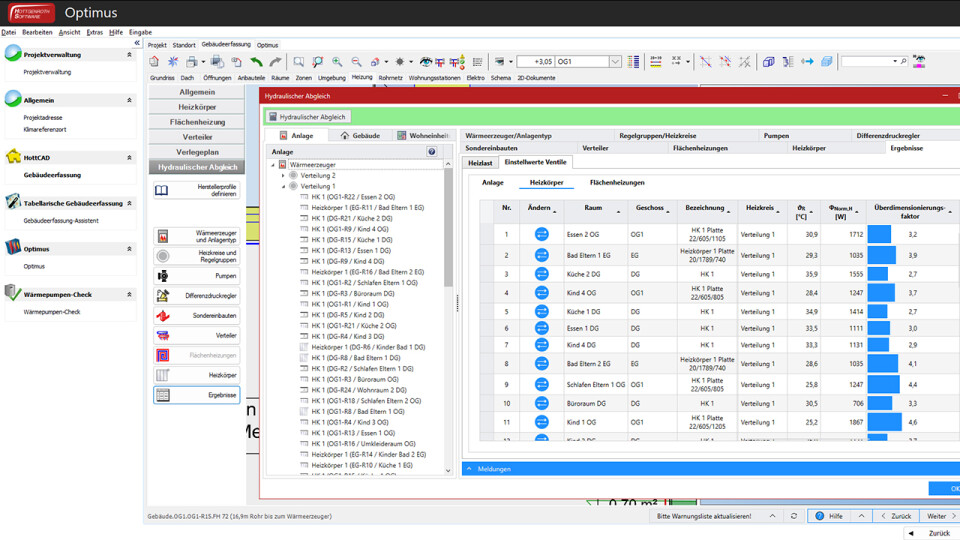
Task: Click the help icon in Anlage panel
Action: click(432, 152)
